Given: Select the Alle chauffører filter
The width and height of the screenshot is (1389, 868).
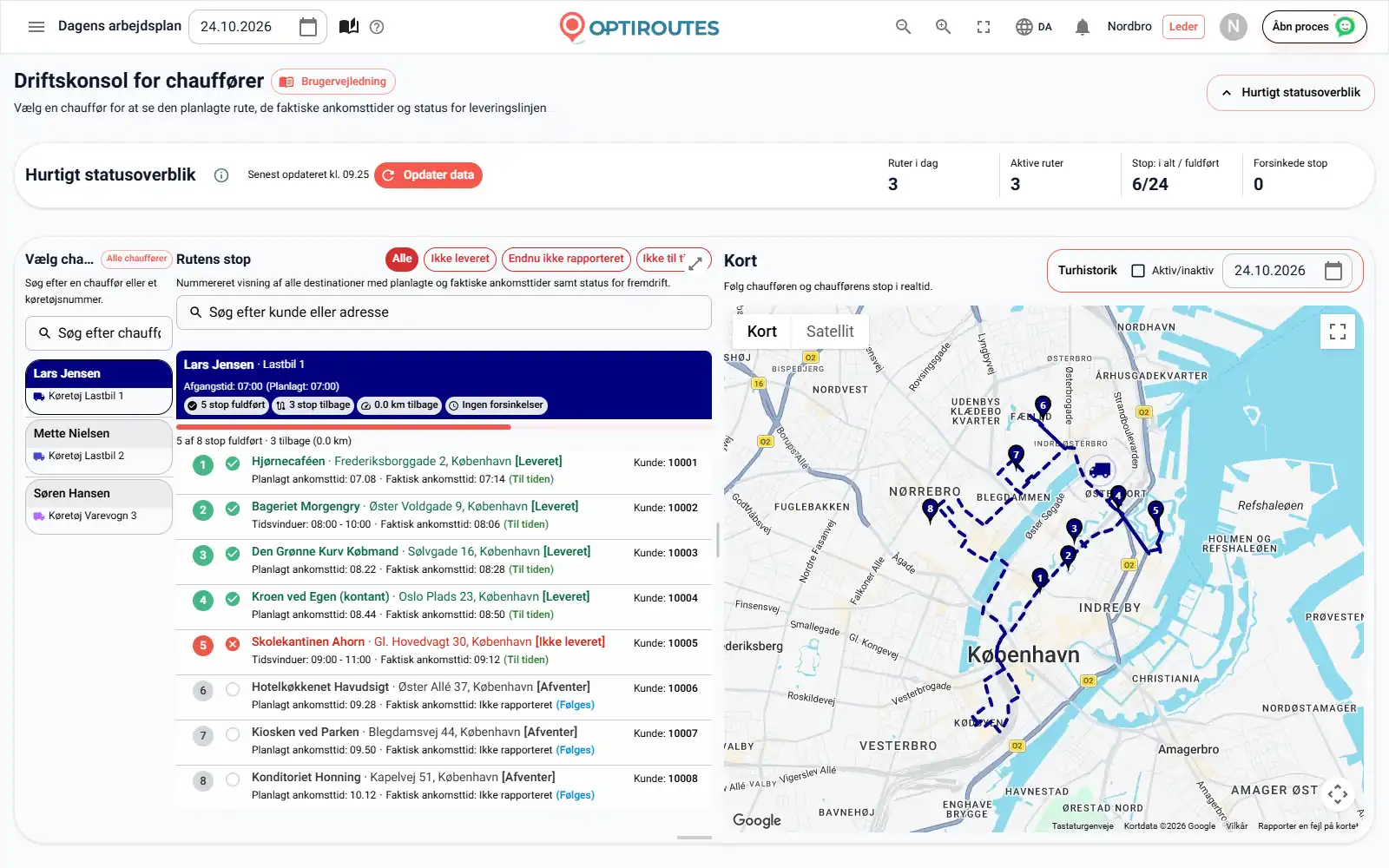Looking at the screenshot, I should coord(137,259).
